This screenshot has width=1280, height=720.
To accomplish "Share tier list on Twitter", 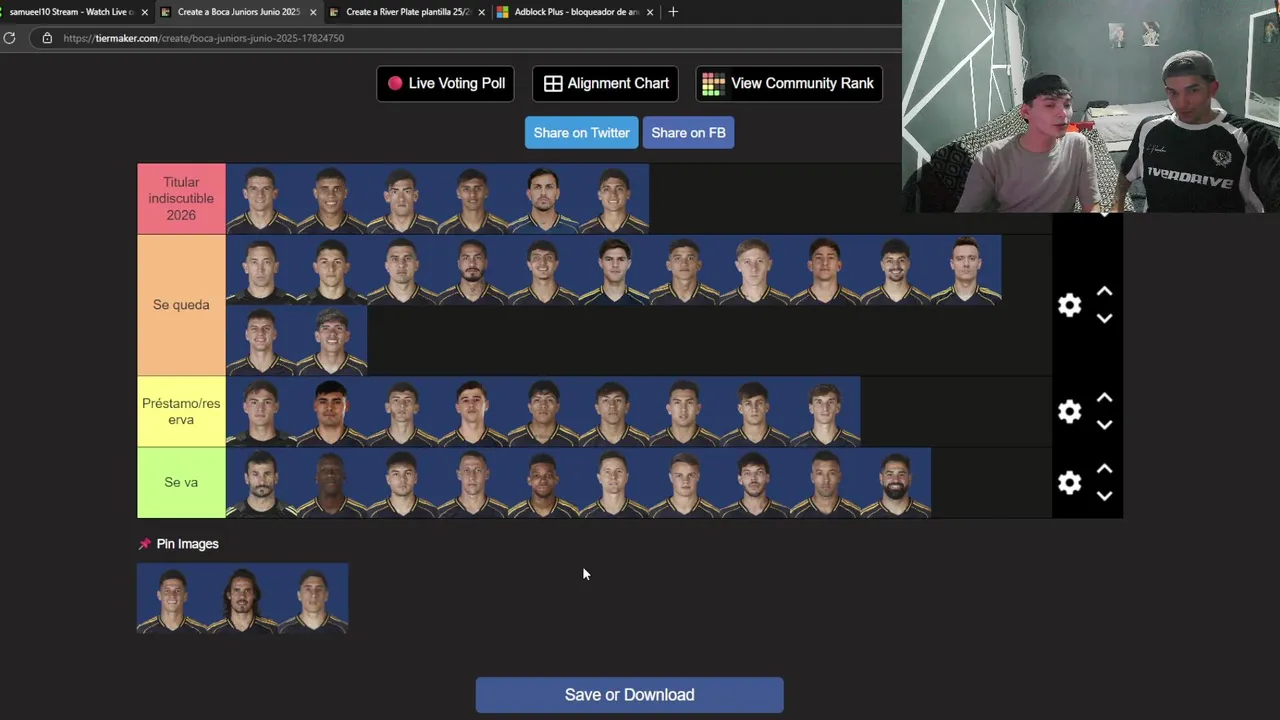I will 581,133.
